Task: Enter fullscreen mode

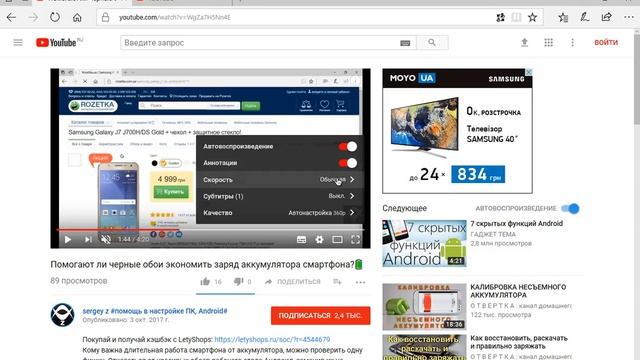Action: (x=355, y=240)
